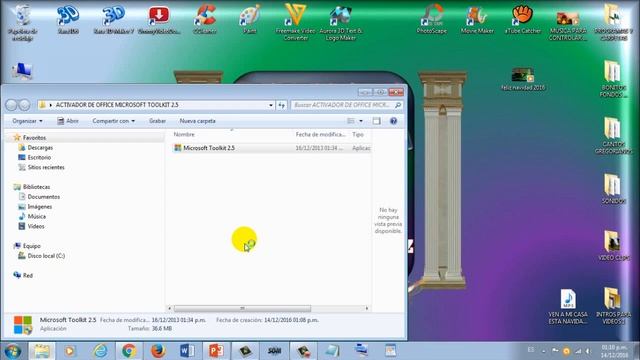Create a folder with Nueva carpeta

tap(198, 121)
